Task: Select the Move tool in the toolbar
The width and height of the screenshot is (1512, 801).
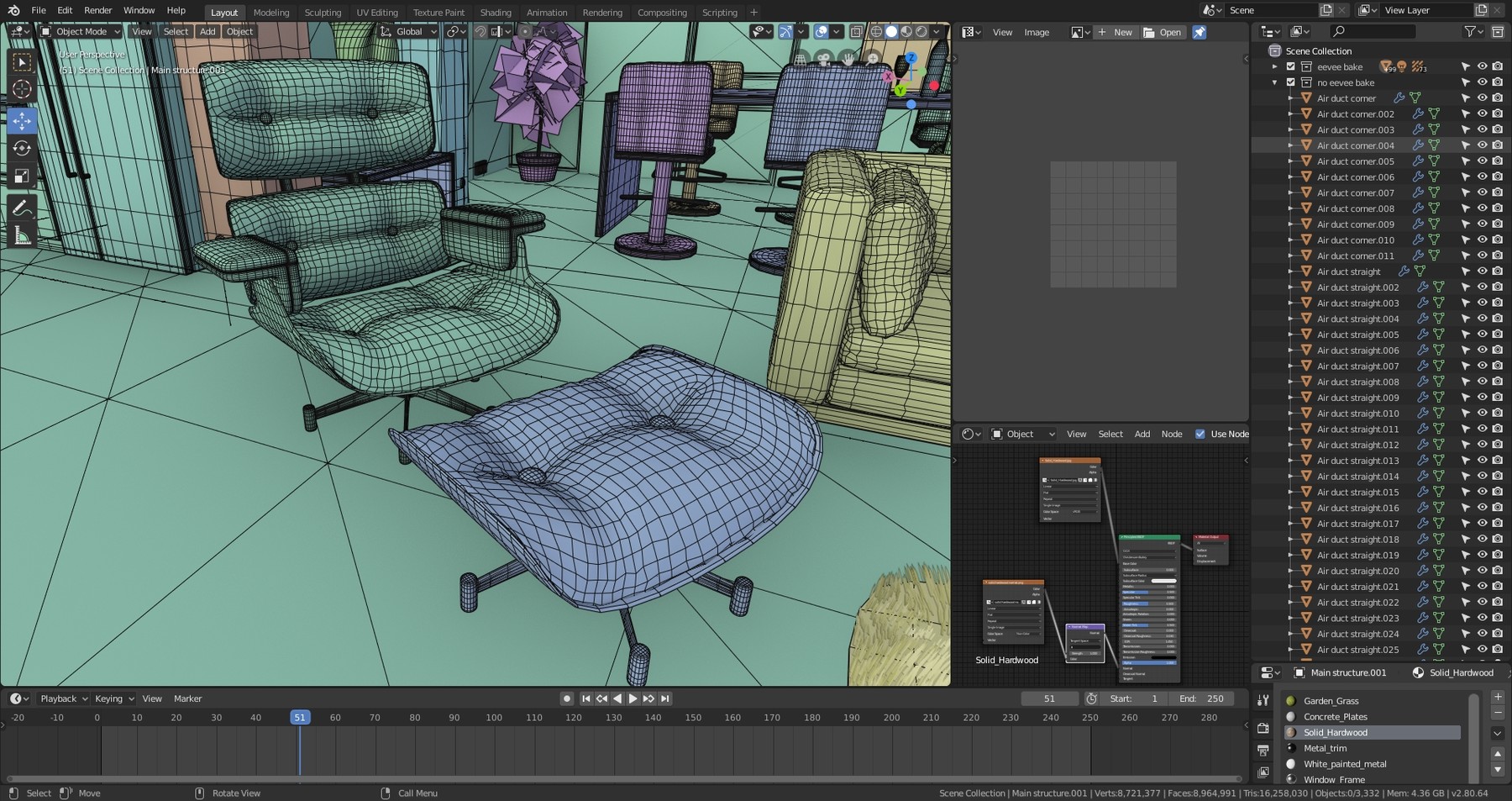Action: [x=22, y=121]
